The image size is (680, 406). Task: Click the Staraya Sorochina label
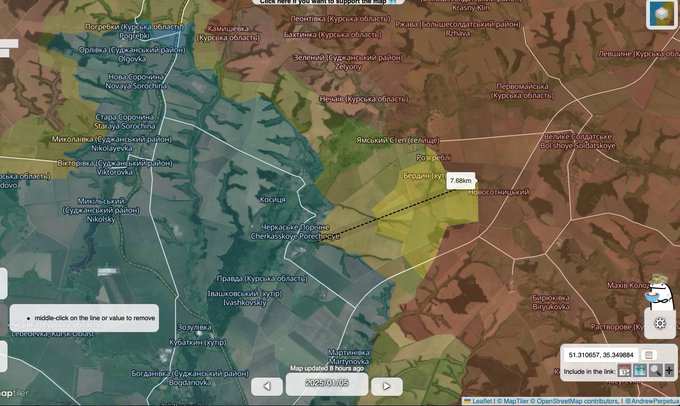point(124,126)
